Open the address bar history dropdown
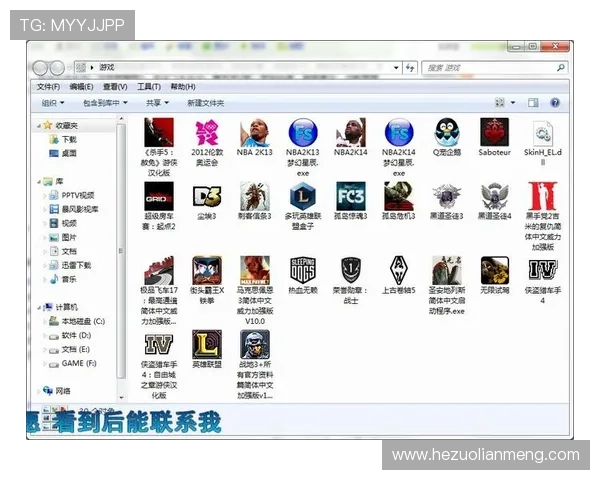Screen dimensions: 600x480 [396, 68]
